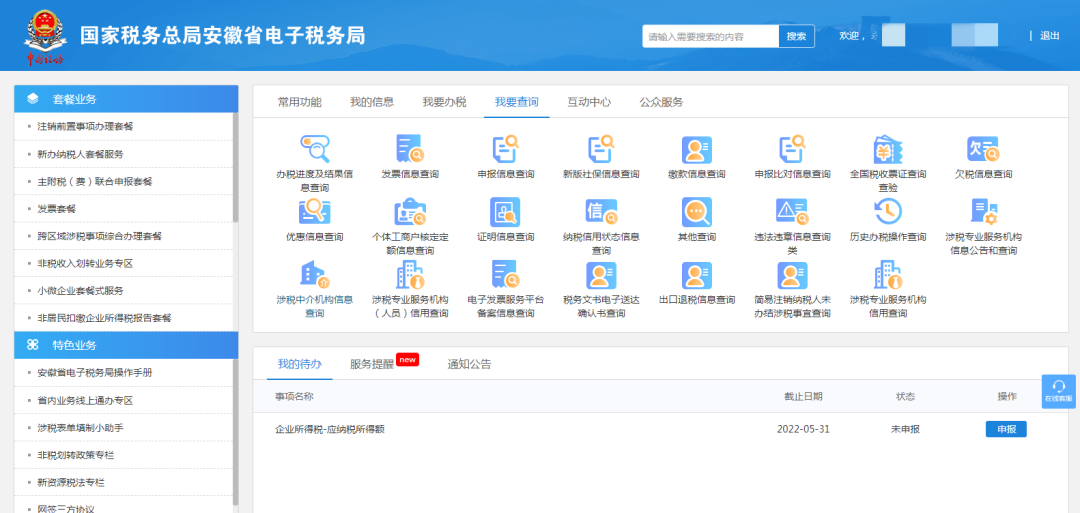The height and width of the screenshot is (513, 1080).
Task: Switch to 常用功能 tab
Action: (300, 102)
